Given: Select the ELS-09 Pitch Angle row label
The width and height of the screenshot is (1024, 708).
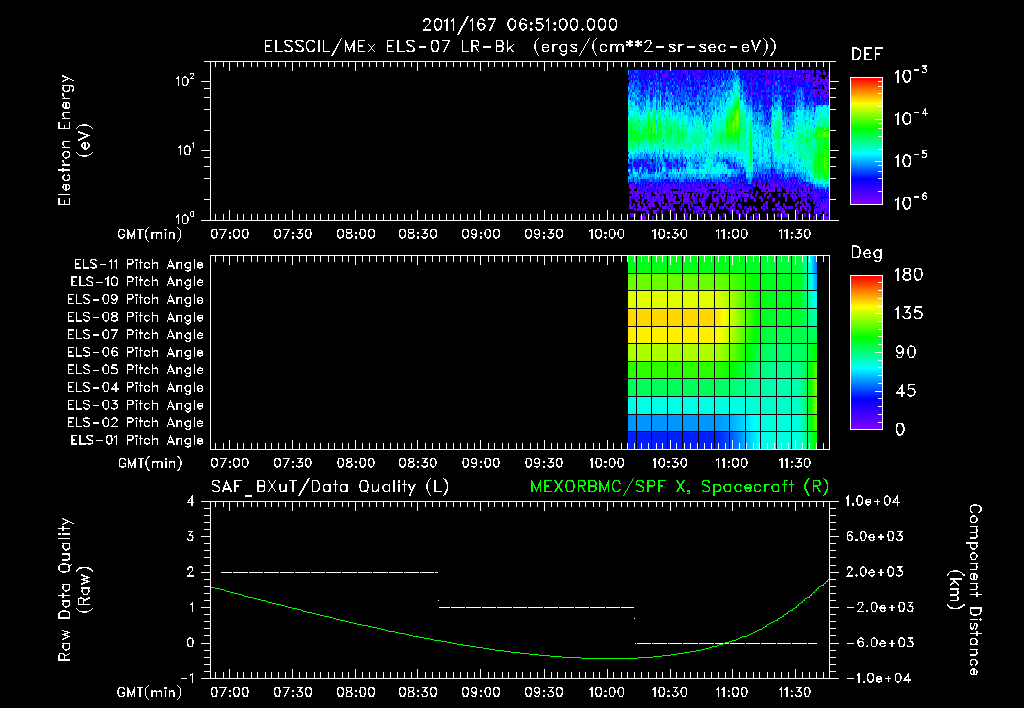Looking at the screenshot, I should 135,300.
